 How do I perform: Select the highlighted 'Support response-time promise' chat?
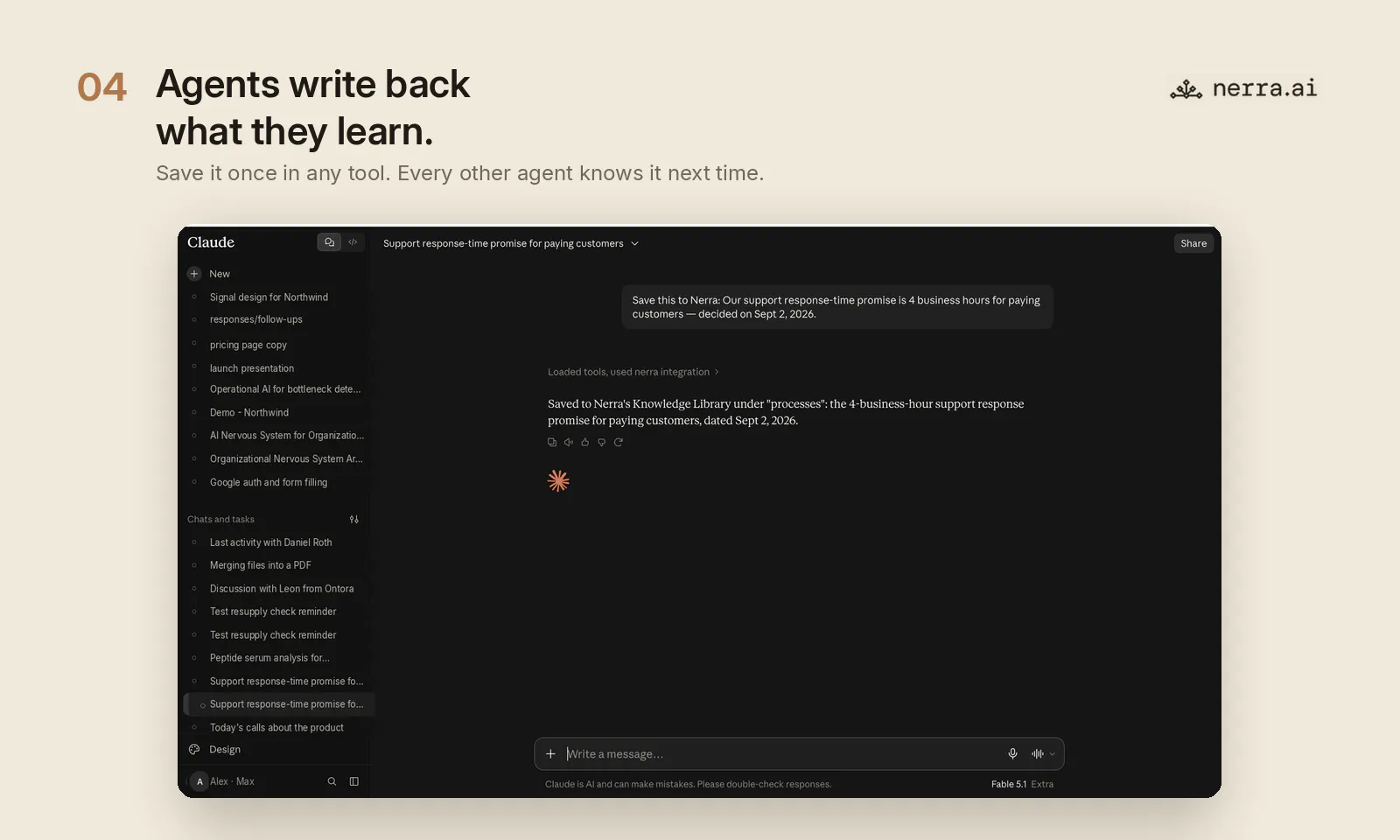(279, 704)
